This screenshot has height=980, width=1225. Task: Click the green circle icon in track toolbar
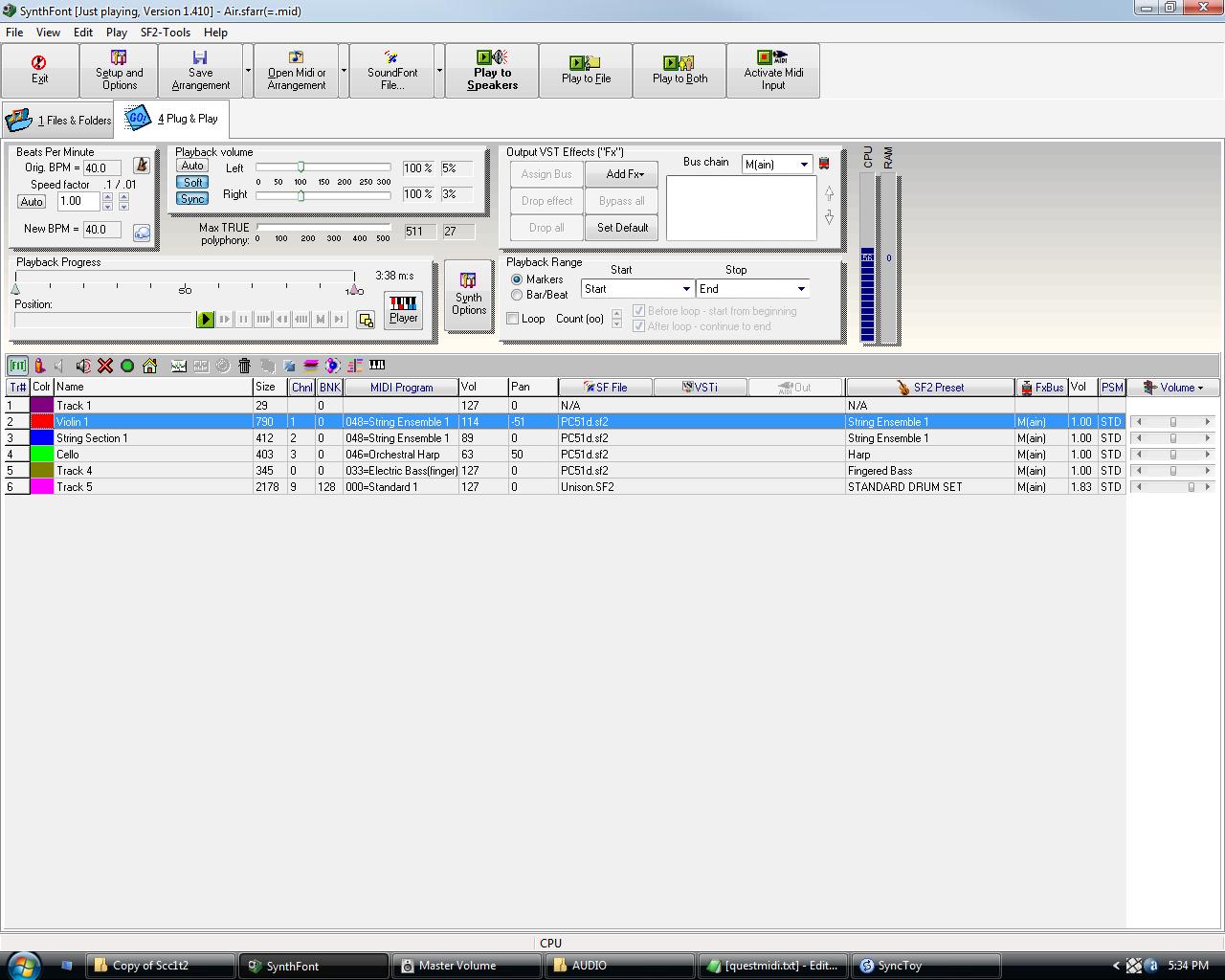click(x=127, y=366)
